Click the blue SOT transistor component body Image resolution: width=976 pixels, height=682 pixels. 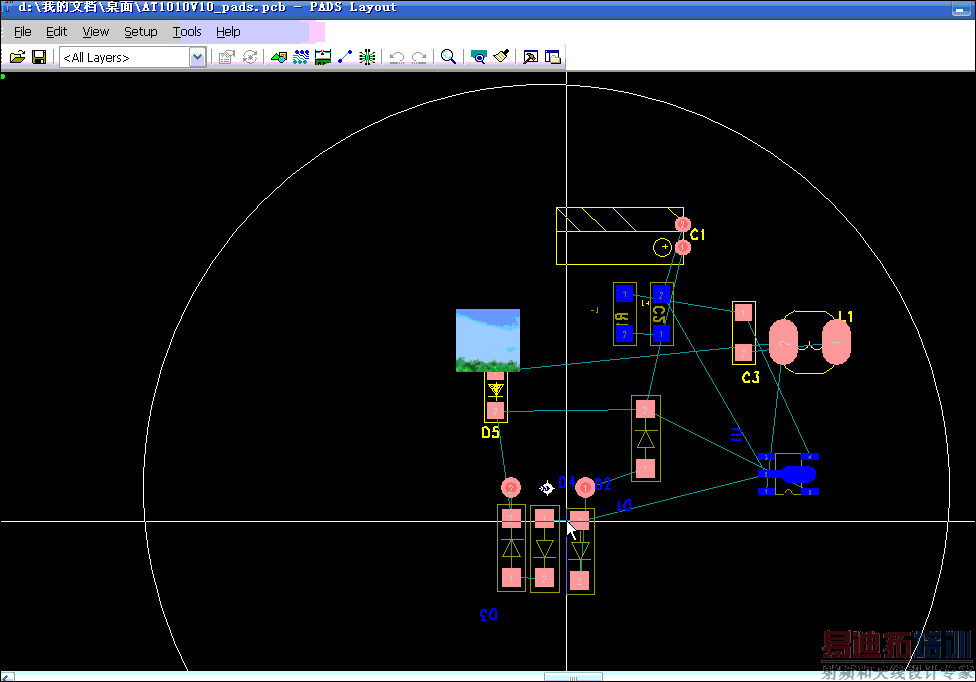789,475
